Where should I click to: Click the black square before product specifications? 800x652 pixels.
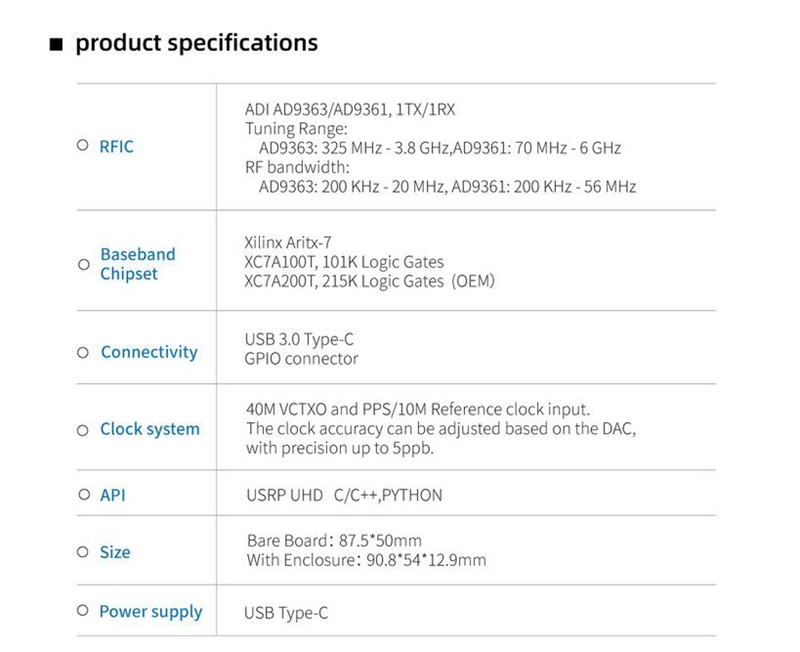pos(56,45)
